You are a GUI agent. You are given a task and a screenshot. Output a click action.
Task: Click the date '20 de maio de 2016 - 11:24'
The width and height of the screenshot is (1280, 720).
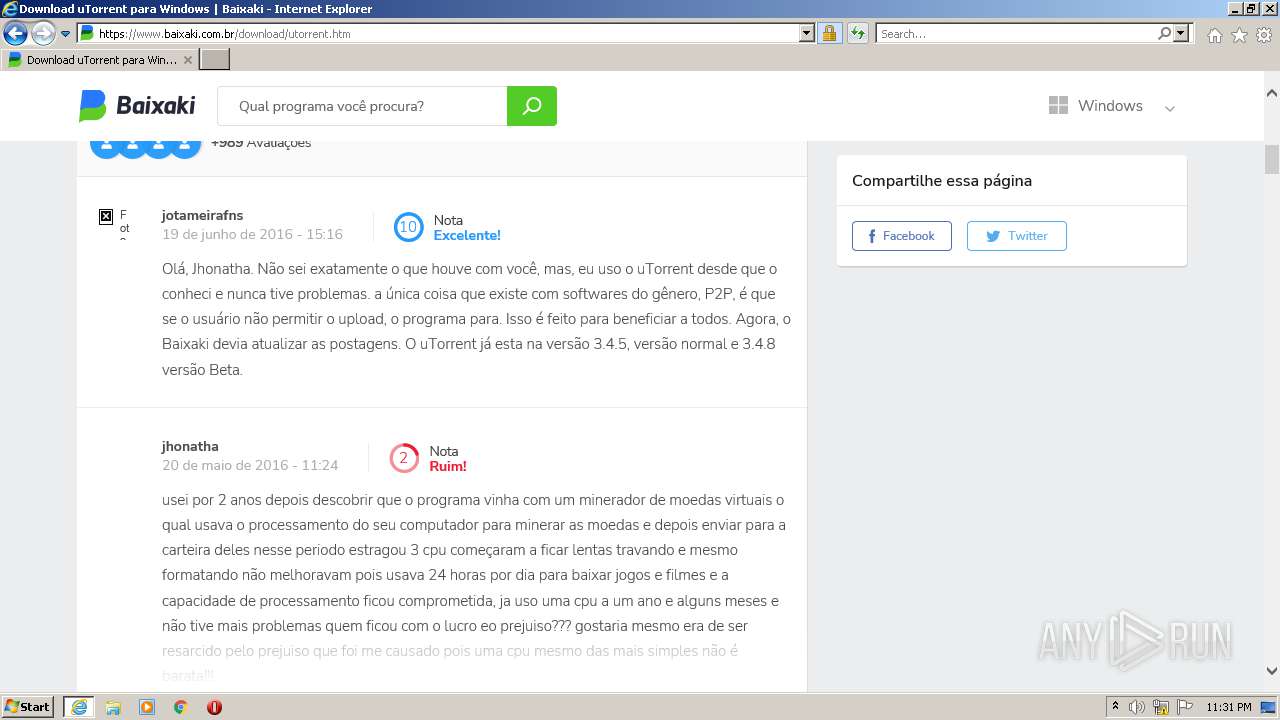coord(250,465)
